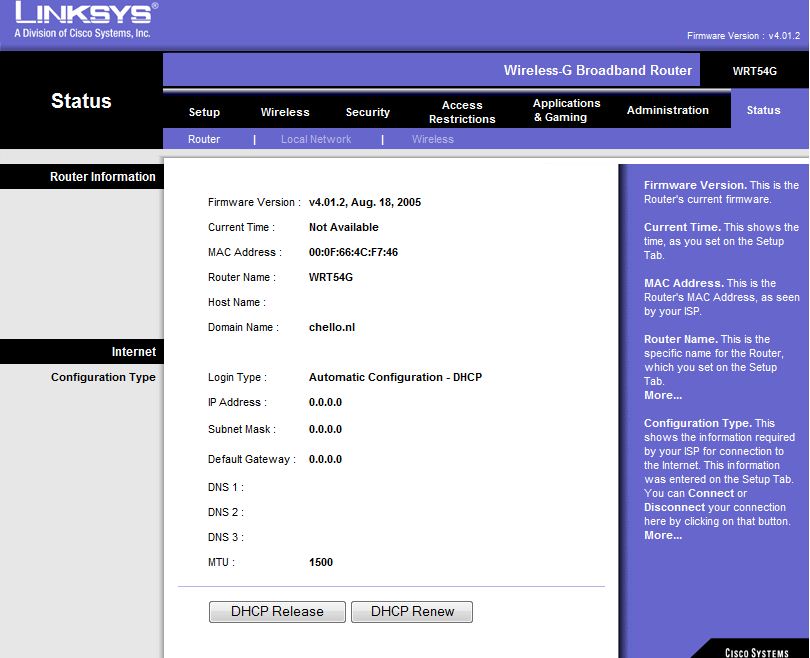The image size is (810, 658).
Task: Click the Default Gateway value 0.0.0.0
Action: click(325, 459)
